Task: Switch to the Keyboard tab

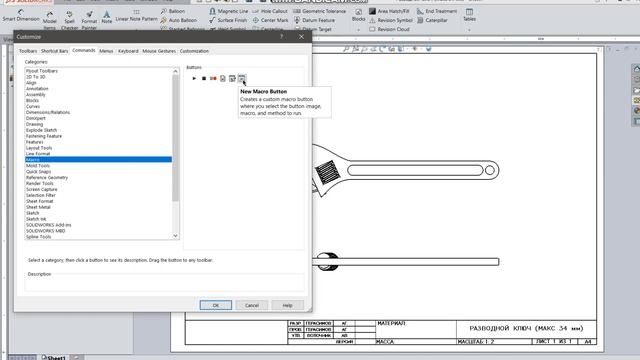Action: [128, 51]
